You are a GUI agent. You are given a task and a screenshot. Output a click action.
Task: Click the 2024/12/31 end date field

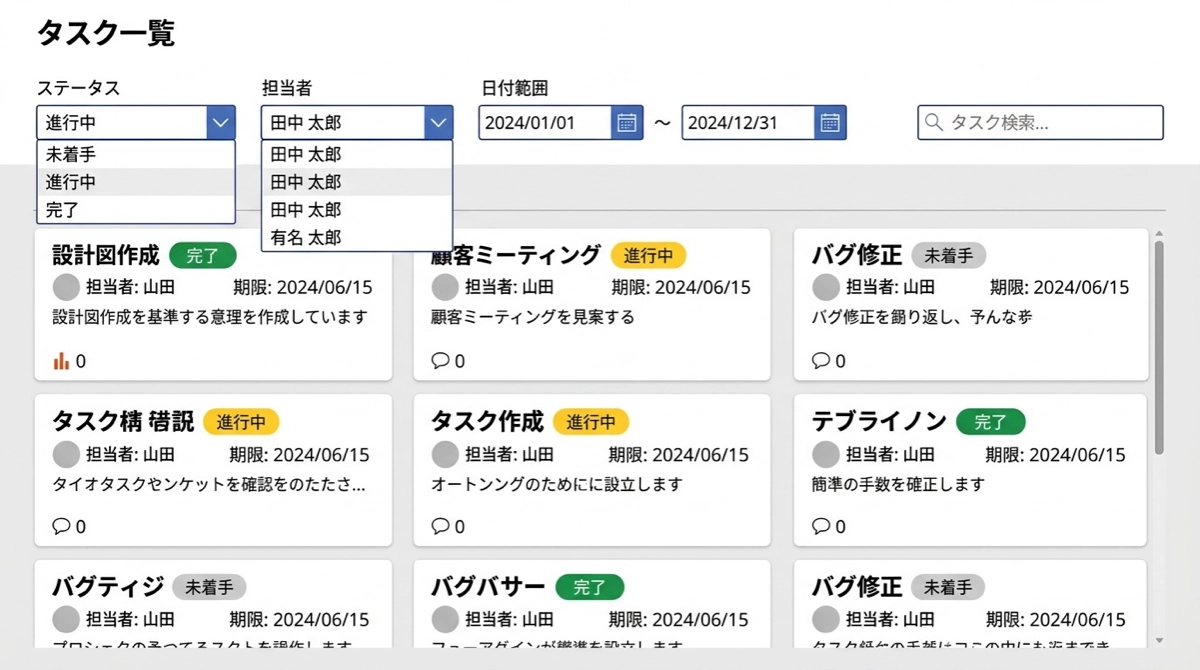(x=746, y=123)
